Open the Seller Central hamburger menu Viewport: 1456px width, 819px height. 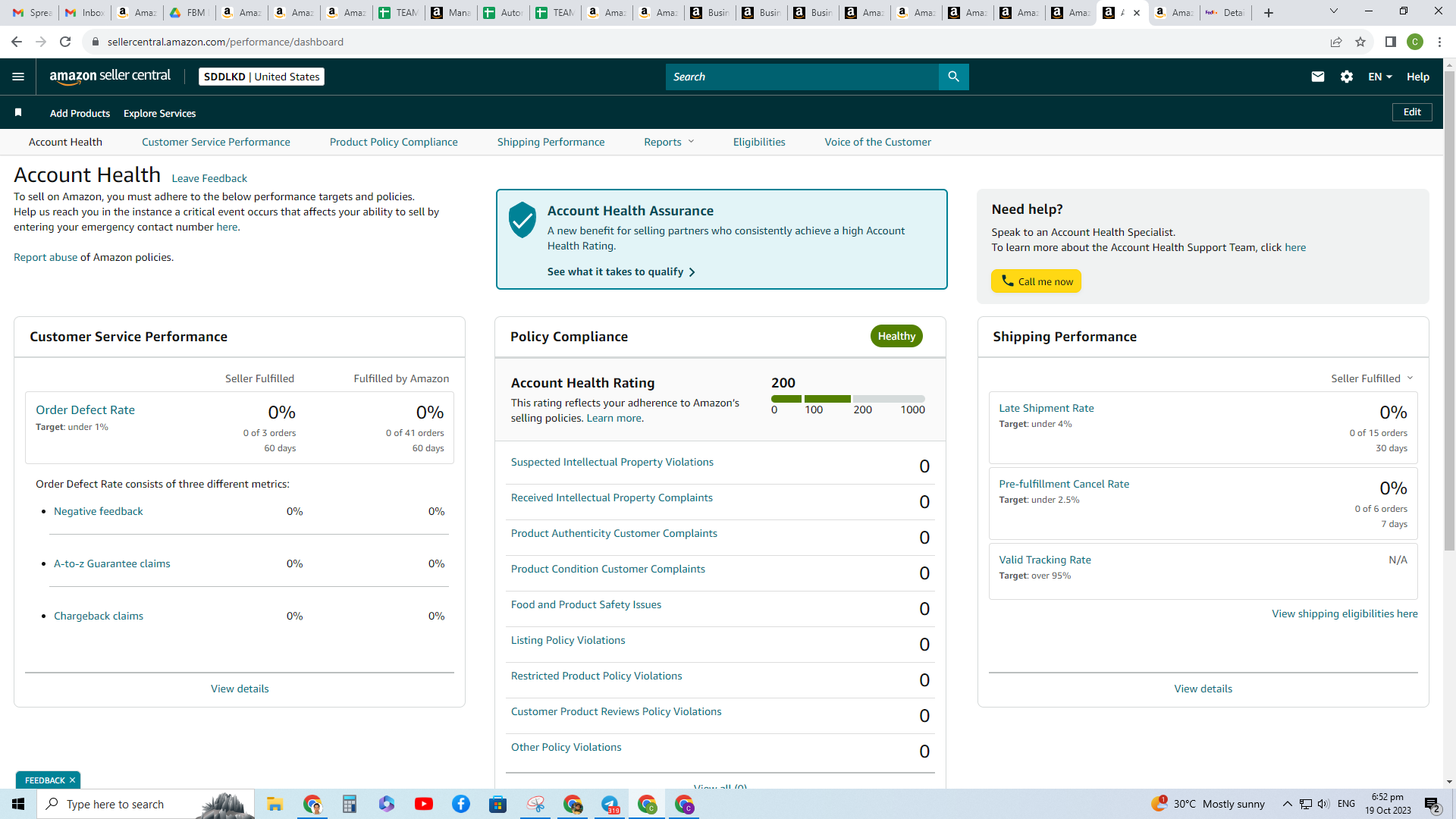(18, 77)
